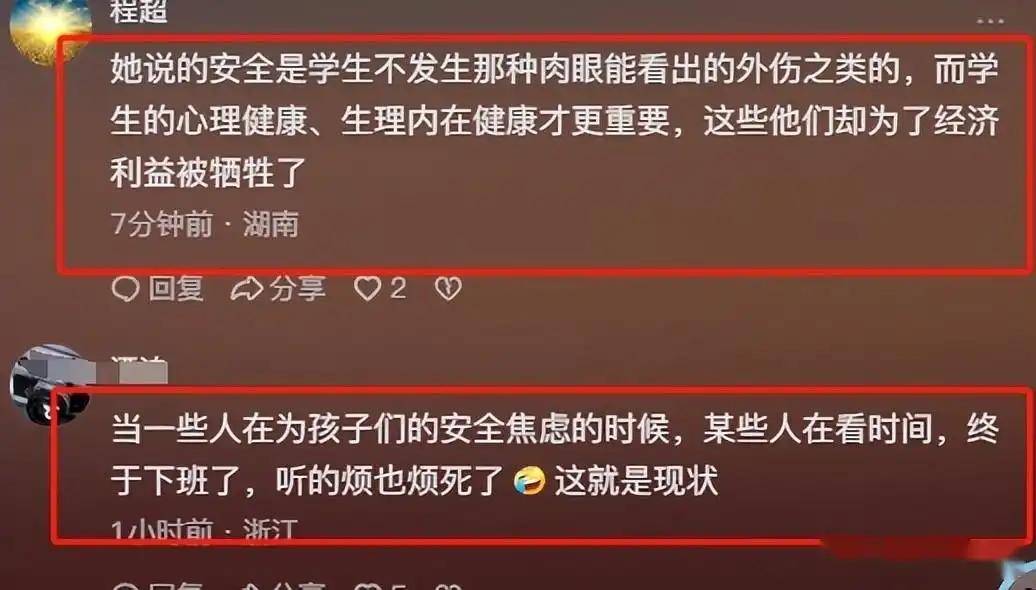Select the comment text starting 当一些人在为孩子们
The image size is (1036, 590).
click(554, 455)
